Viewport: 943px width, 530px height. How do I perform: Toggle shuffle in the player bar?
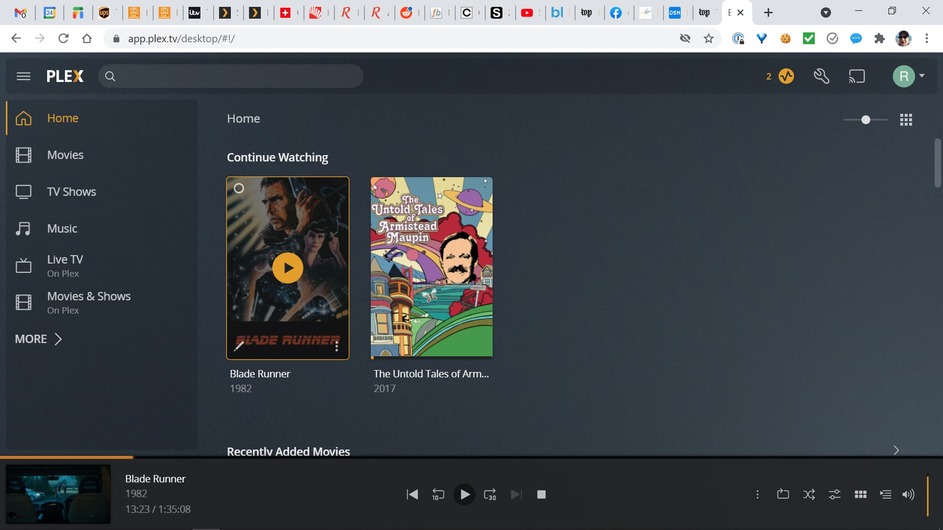[x=809, y=494]
